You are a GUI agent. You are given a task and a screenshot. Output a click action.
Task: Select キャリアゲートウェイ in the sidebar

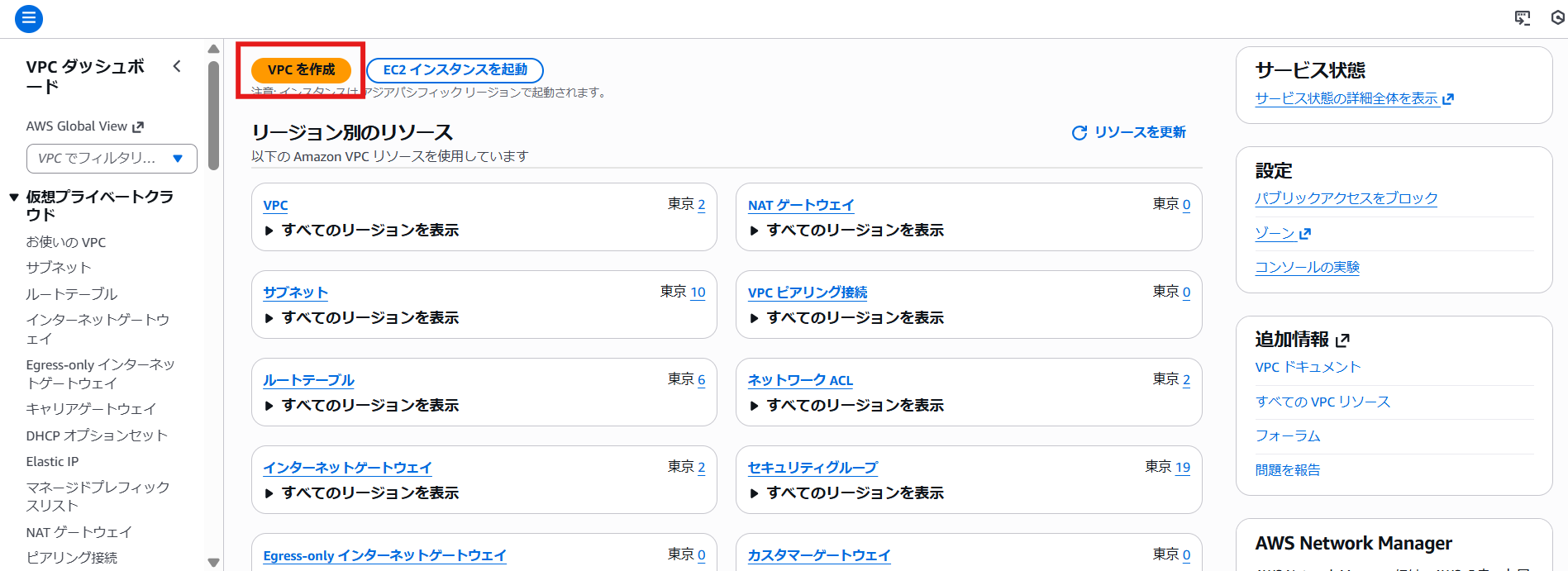(x=91, y=409)
